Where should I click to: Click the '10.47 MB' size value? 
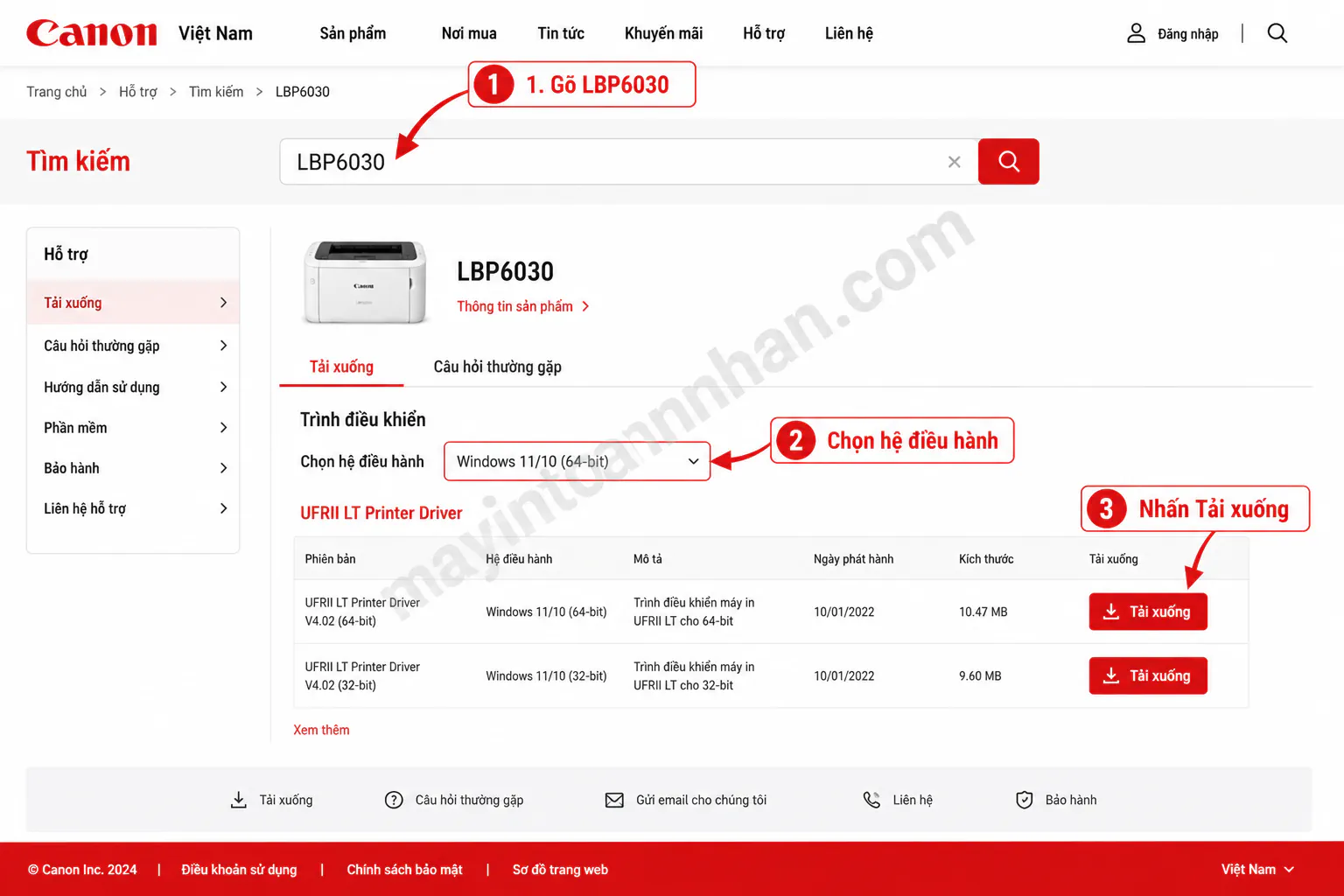pos(983,612)
